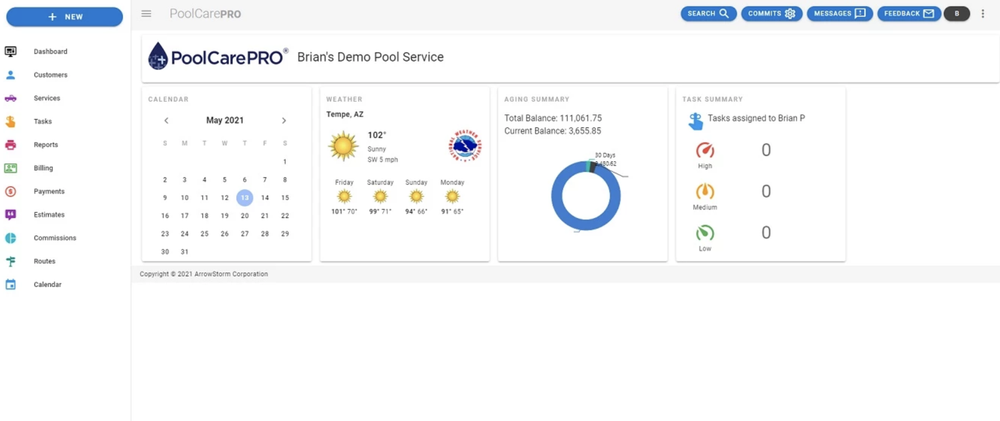Select day 1 in May calendar
Image resolution: width=1000 pixels, height=421 pixels.
pos(285,162)
